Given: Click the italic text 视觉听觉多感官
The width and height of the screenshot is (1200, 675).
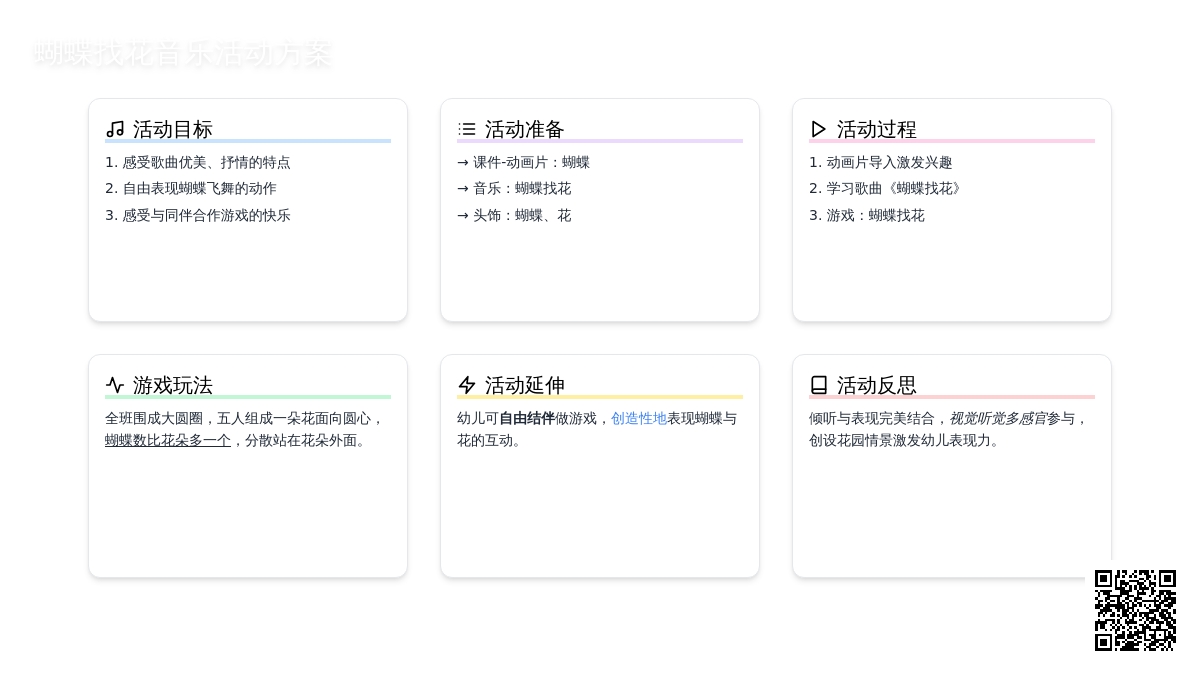Looking at the screenshot, I should point(998,418).
